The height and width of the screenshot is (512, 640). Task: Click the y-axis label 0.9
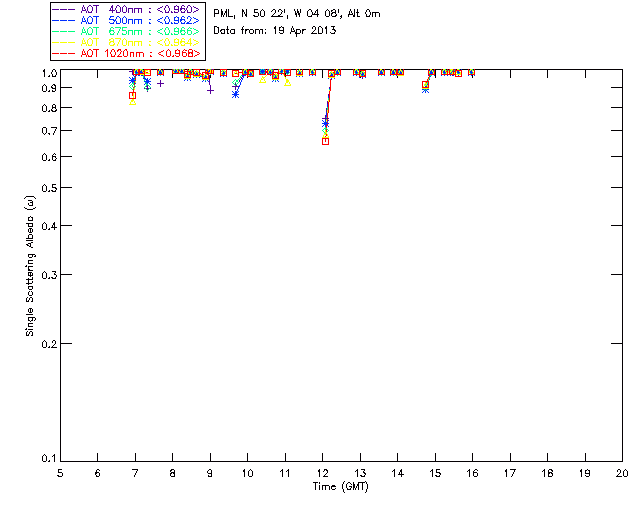click(x=49, y=88)
